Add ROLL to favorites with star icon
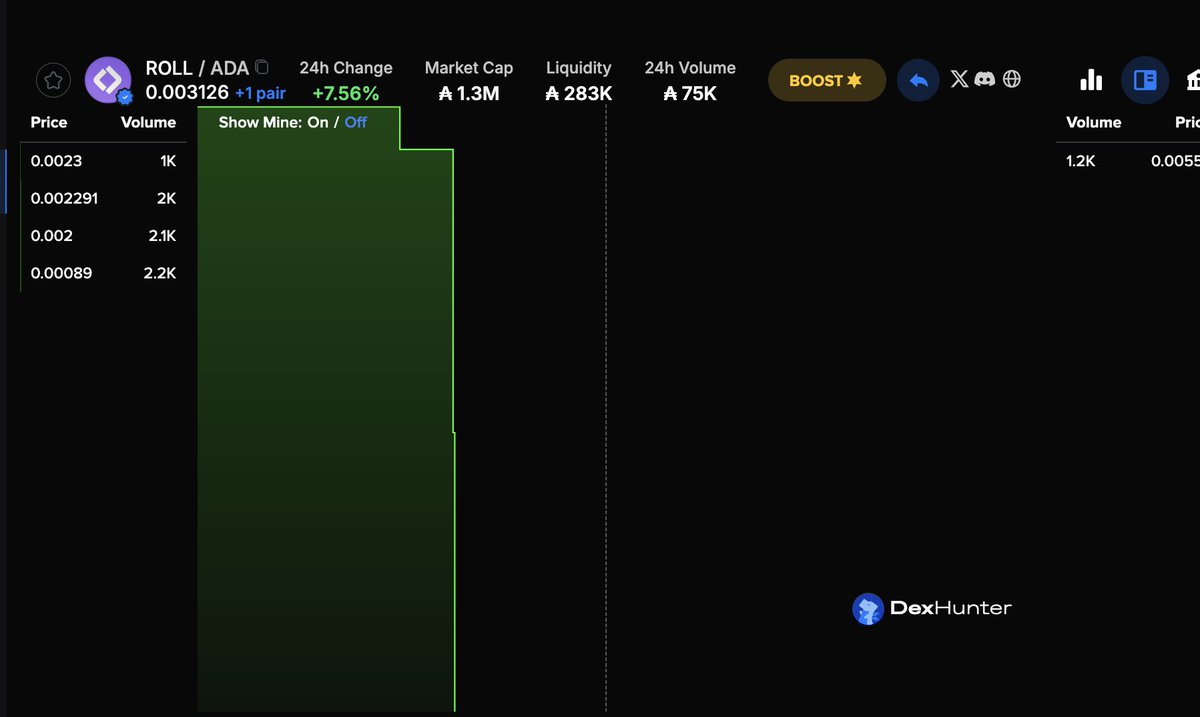 pos(54,81)
